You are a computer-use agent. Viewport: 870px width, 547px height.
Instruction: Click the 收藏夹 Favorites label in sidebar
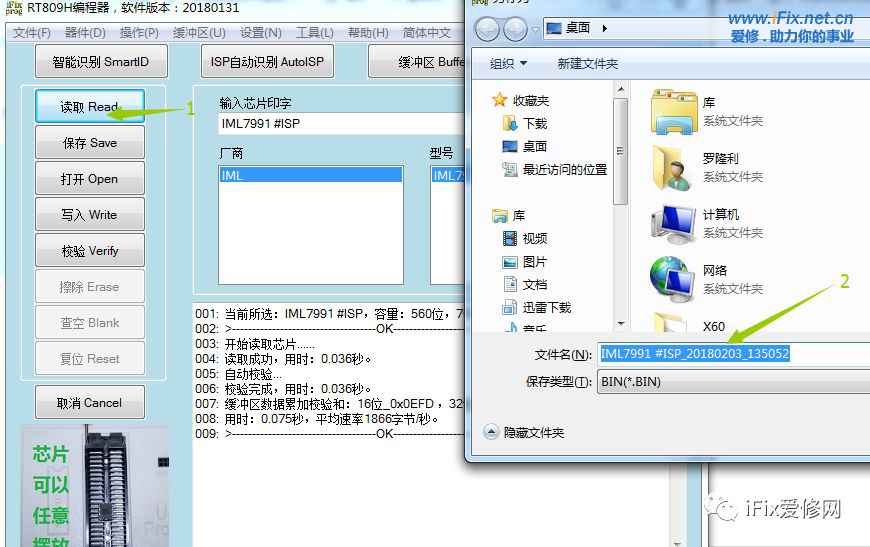tap(531, 100)
